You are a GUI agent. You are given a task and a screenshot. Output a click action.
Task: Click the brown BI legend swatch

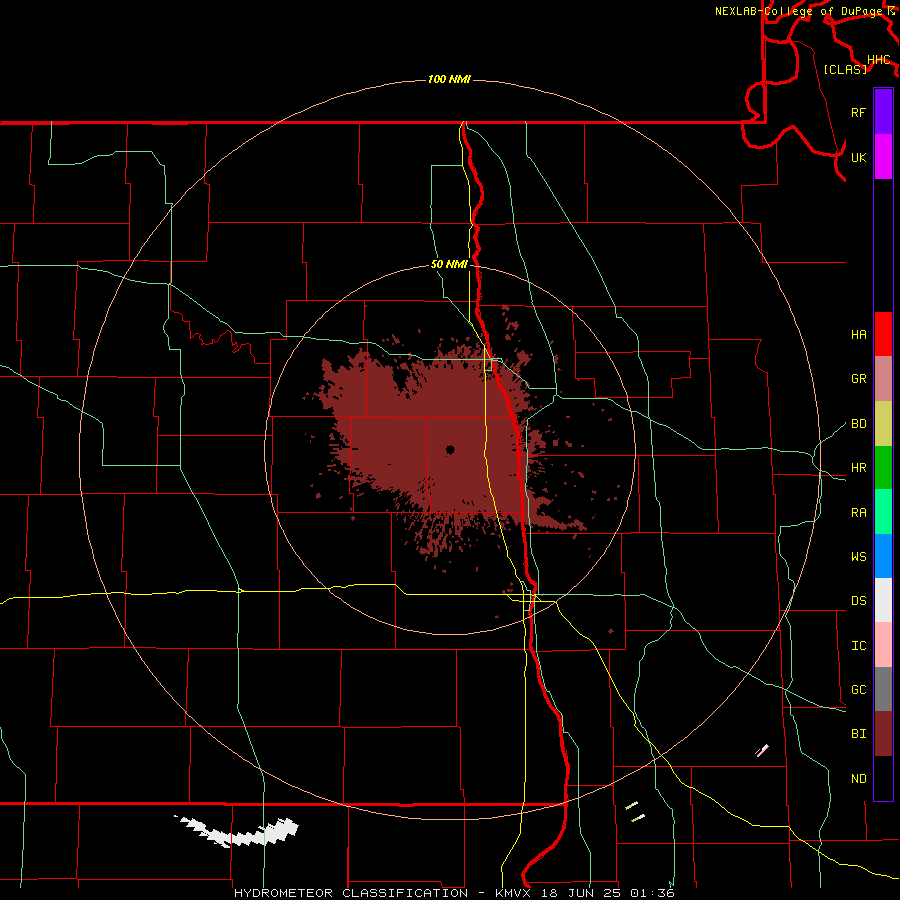click(883, 734)
